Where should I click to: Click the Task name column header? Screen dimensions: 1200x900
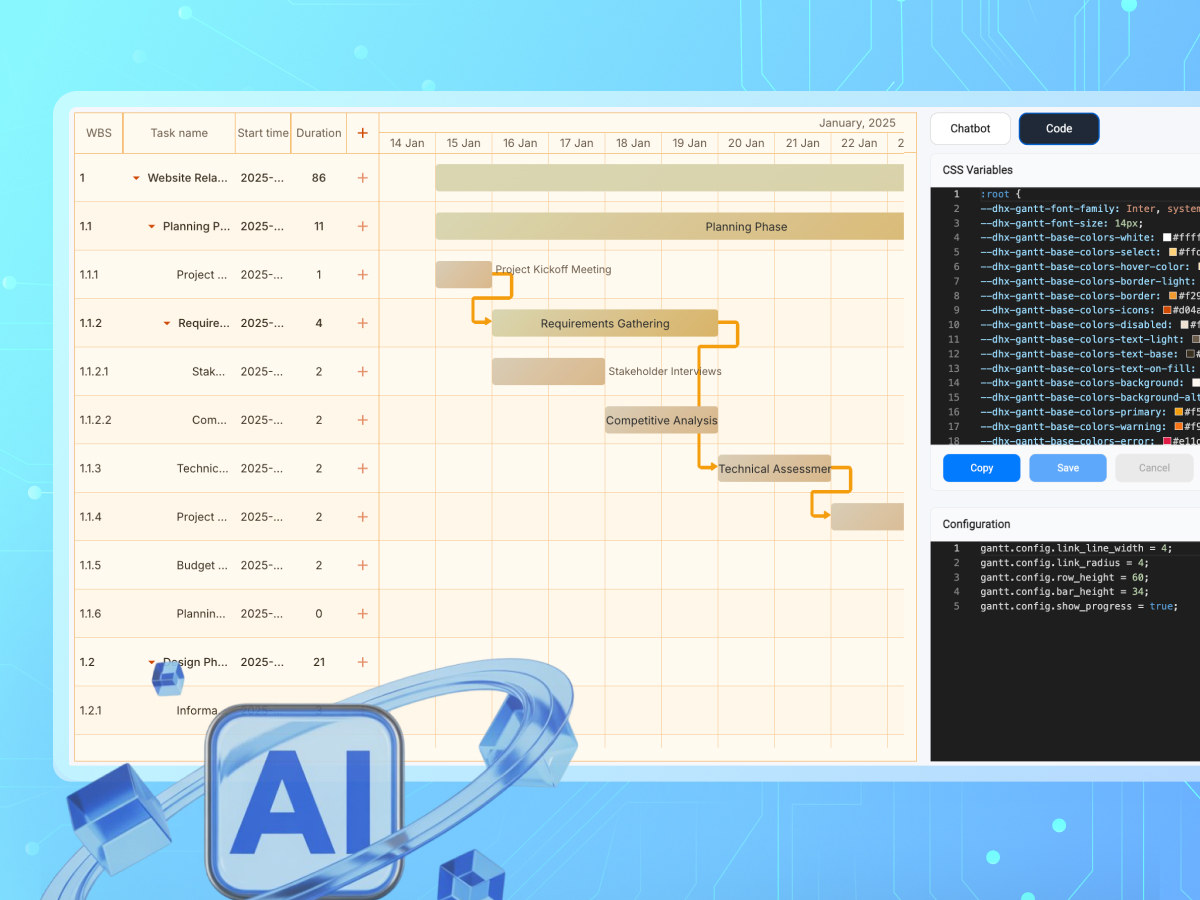[x=179, y=133]
